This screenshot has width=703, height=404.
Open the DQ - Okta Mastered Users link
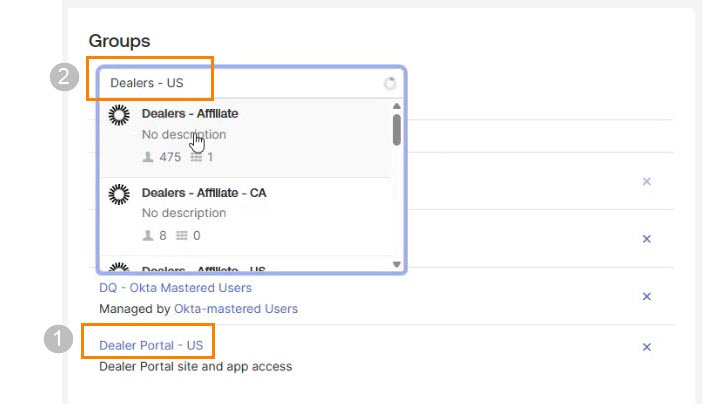(x=175, y=288)
